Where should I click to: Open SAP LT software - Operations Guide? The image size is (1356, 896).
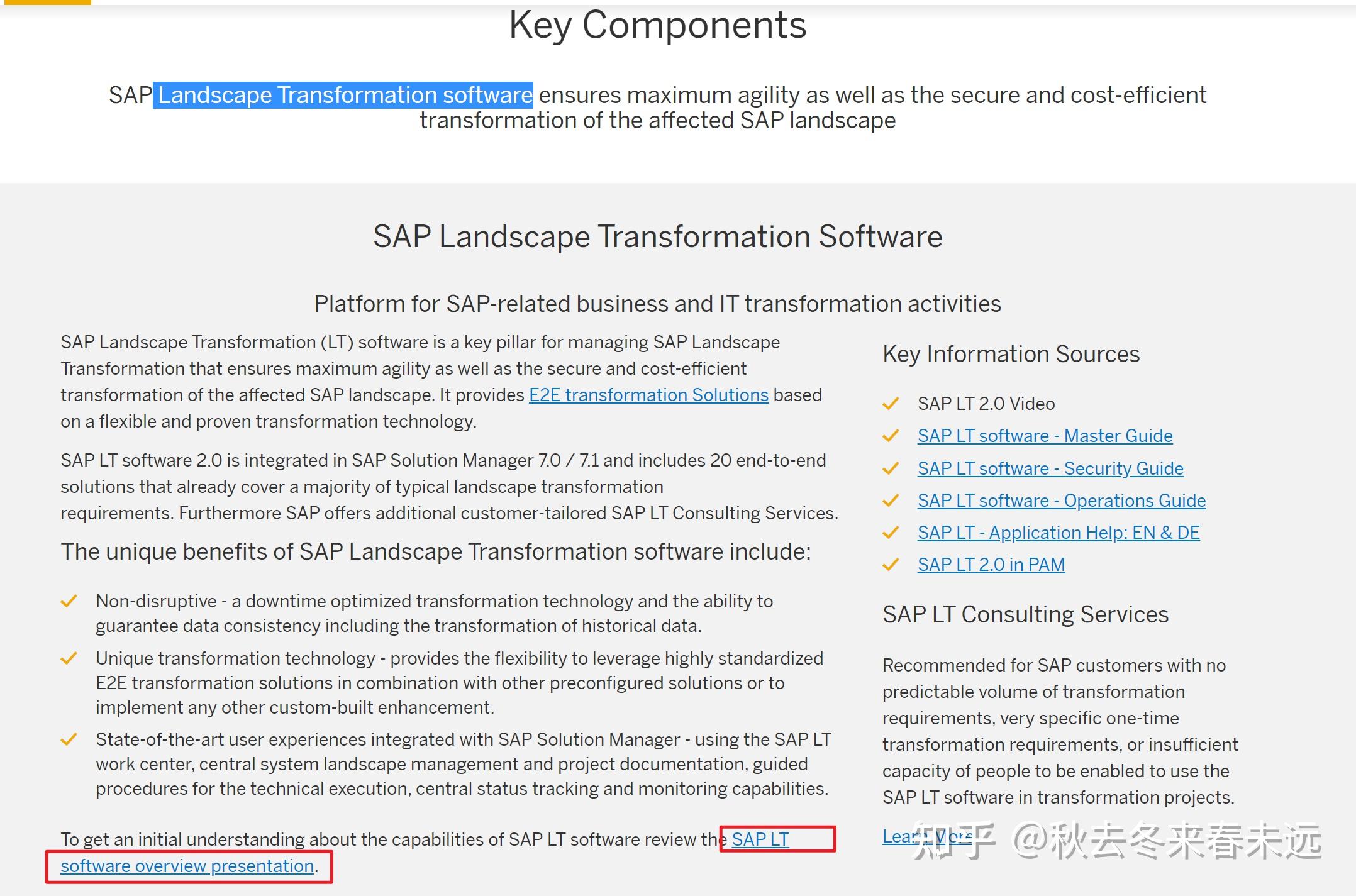click(1062, 501)
